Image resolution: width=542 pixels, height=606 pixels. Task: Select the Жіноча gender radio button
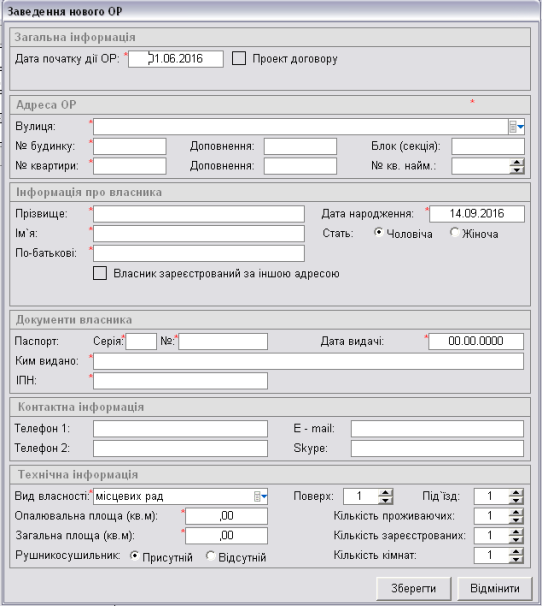click(455, 232)
